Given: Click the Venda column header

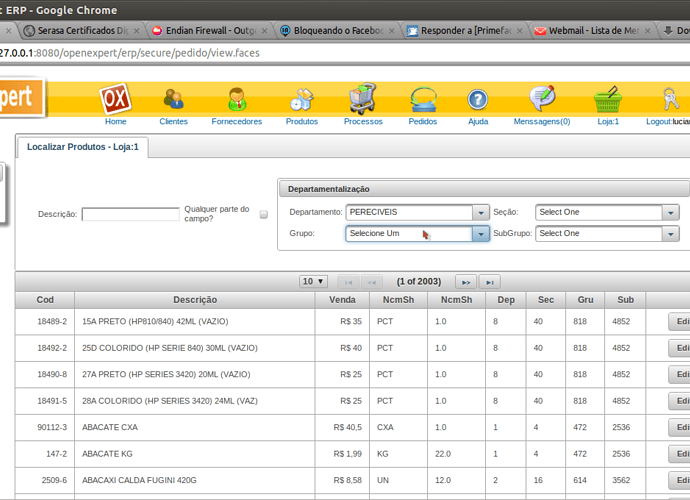Looking at the screenshot, I should click(x=342, y=300).
